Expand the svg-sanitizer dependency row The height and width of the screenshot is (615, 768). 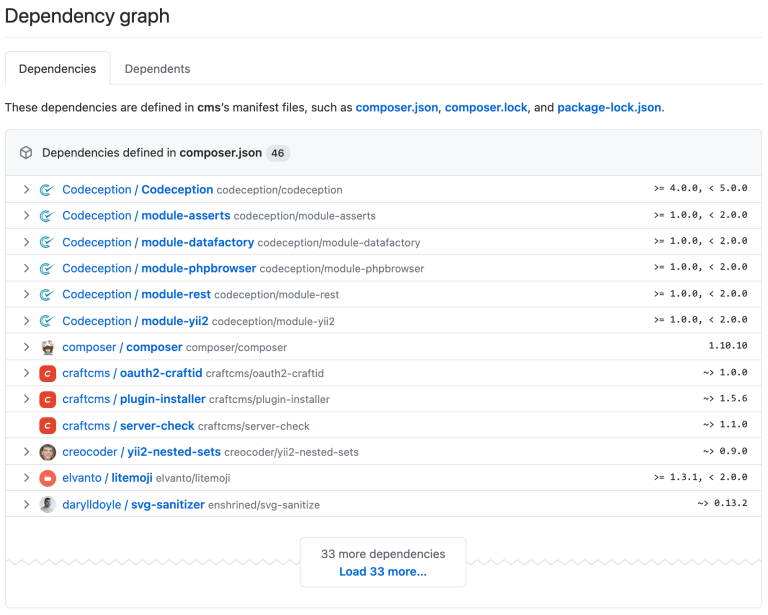tap(26, 504)
